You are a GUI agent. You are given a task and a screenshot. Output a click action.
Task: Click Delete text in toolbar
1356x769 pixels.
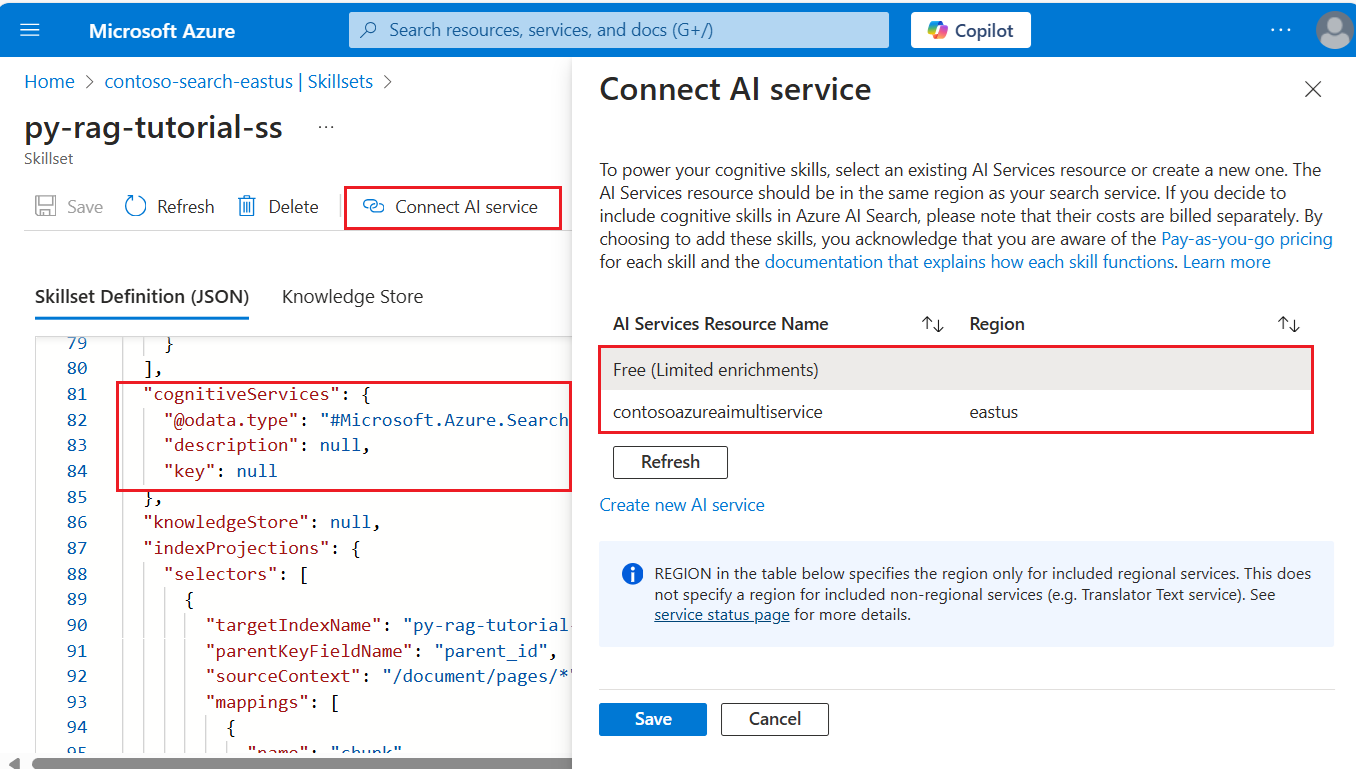coord(293,207)
